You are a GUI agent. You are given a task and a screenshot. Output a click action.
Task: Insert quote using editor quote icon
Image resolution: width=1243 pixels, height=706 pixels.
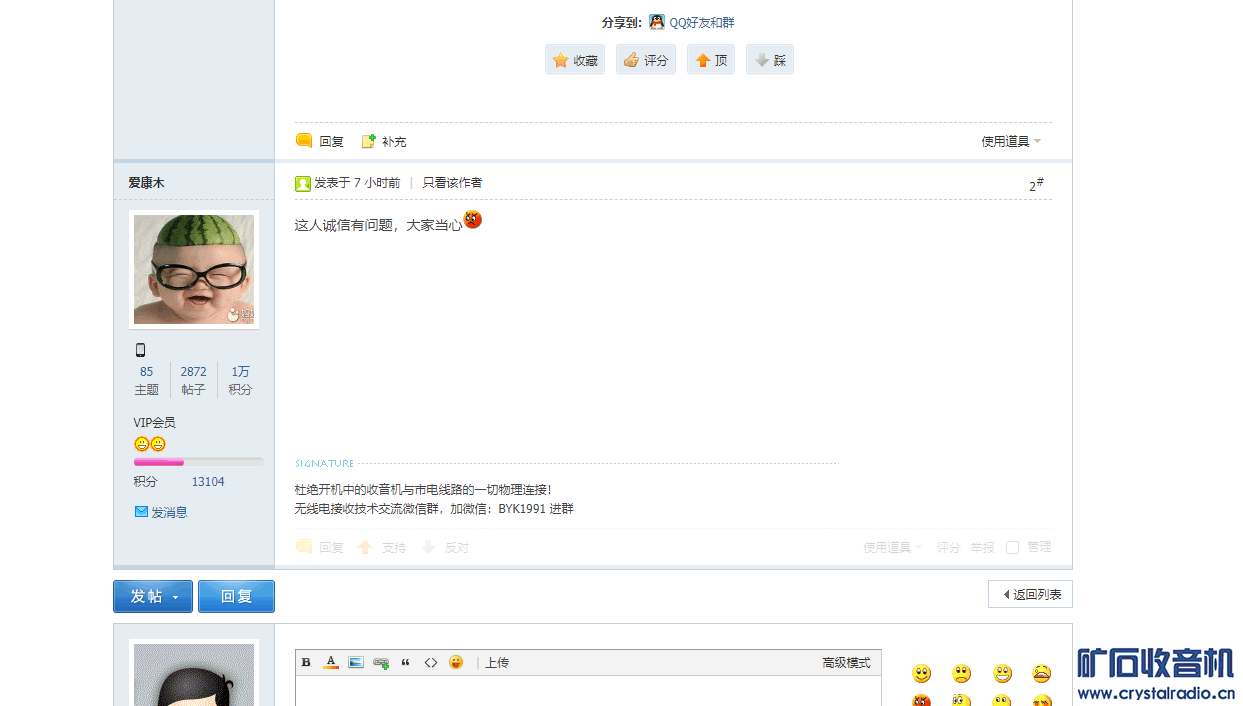pyautogui.click(x=406, y=662)
